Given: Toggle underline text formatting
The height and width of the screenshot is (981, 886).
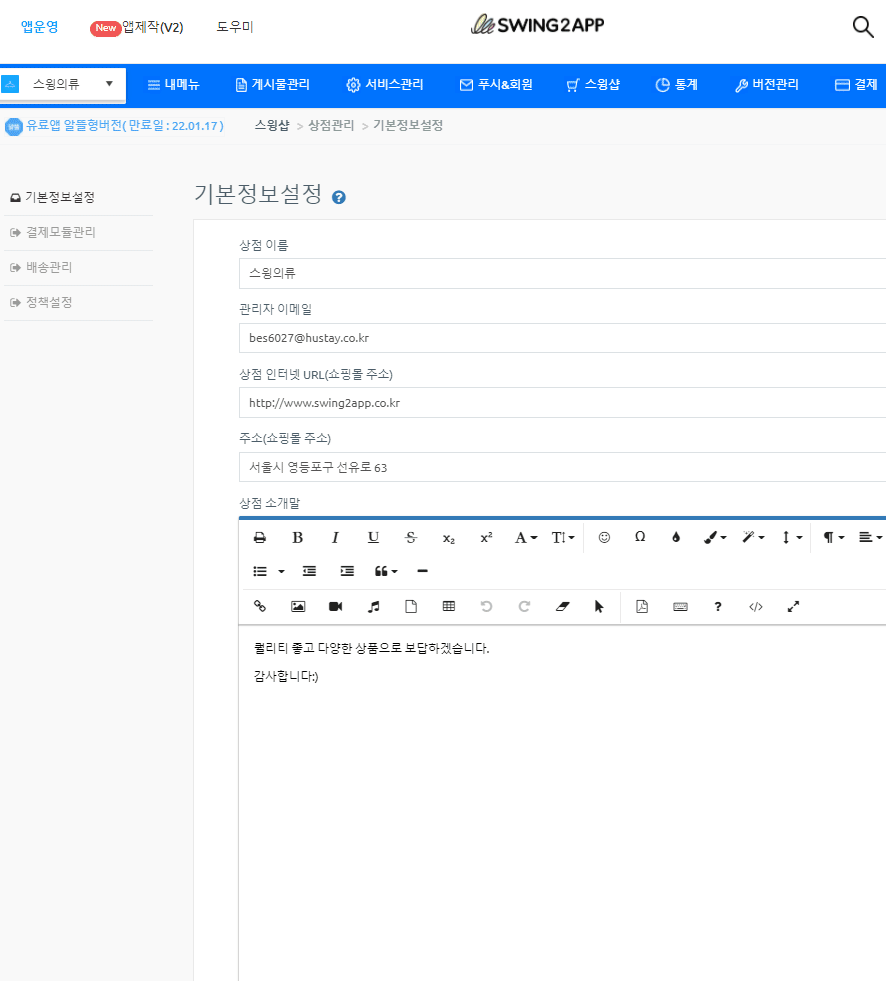Looking at the screenshot, I should coord(373,537).
